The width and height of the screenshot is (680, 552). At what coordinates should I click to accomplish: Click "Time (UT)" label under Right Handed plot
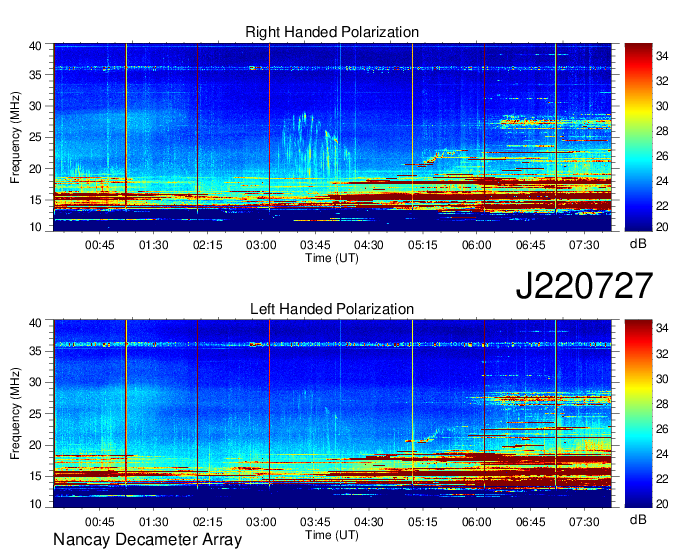coord(332,258)
